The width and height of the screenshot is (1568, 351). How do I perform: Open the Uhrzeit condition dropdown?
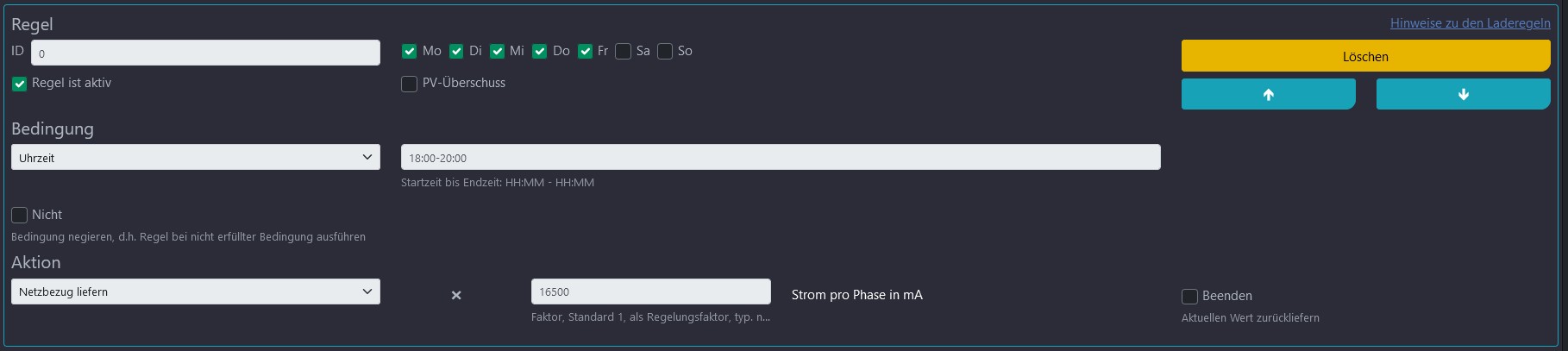[x=196, y=157]
